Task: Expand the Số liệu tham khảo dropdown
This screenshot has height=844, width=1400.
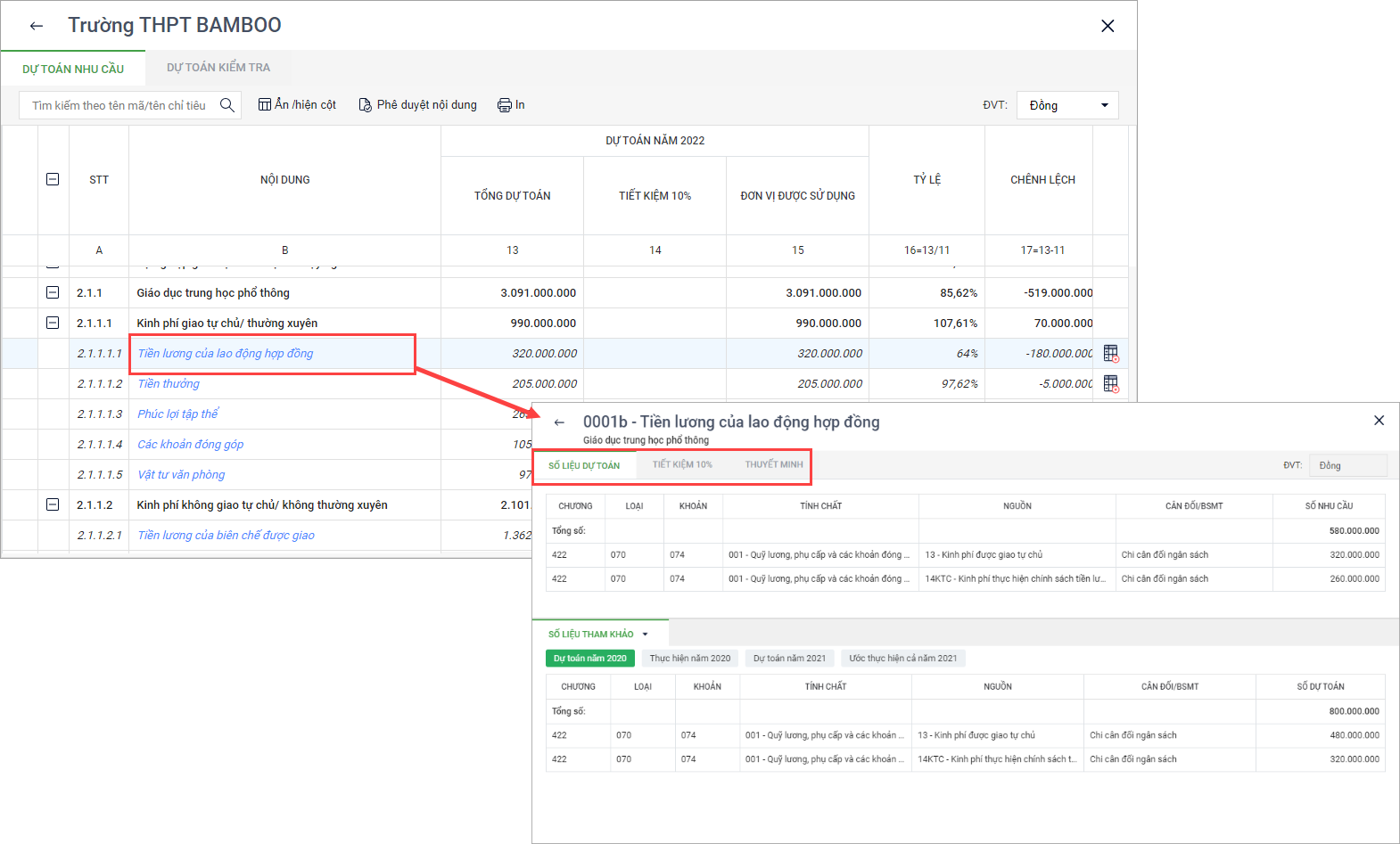Action: [645, 635]
